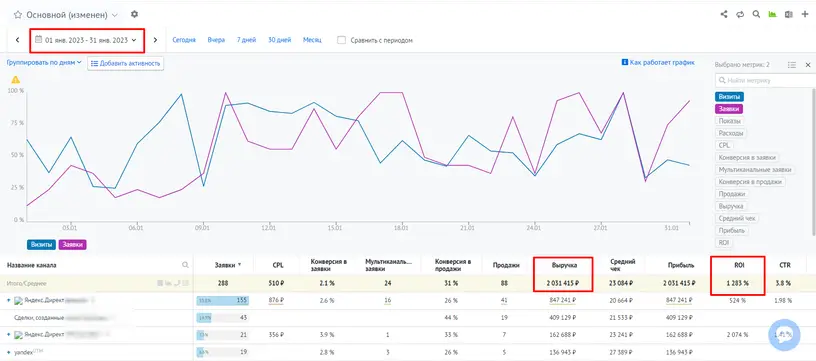Close the metrics selection panel

808,65
